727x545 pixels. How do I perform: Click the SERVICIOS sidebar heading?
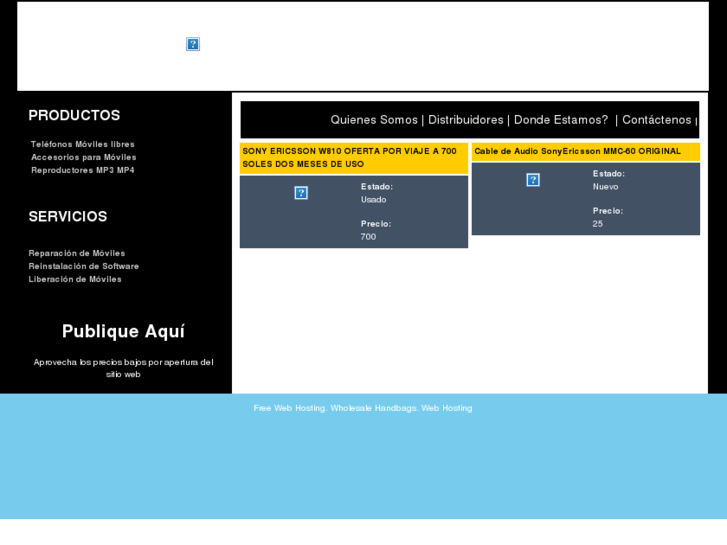68,217
